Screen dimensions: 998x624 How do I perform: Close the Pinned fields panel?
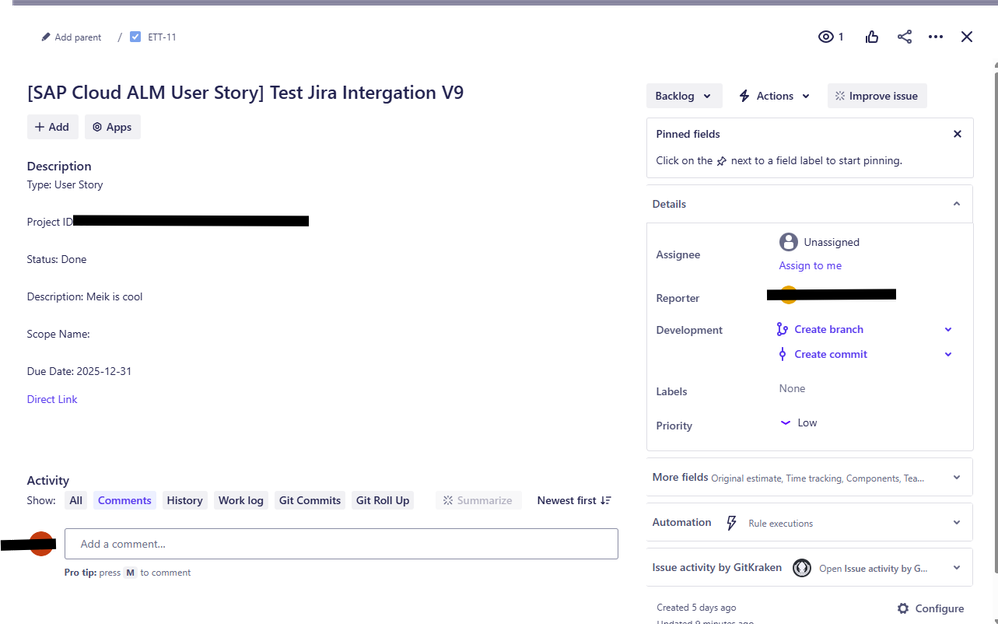coord(957,134)
